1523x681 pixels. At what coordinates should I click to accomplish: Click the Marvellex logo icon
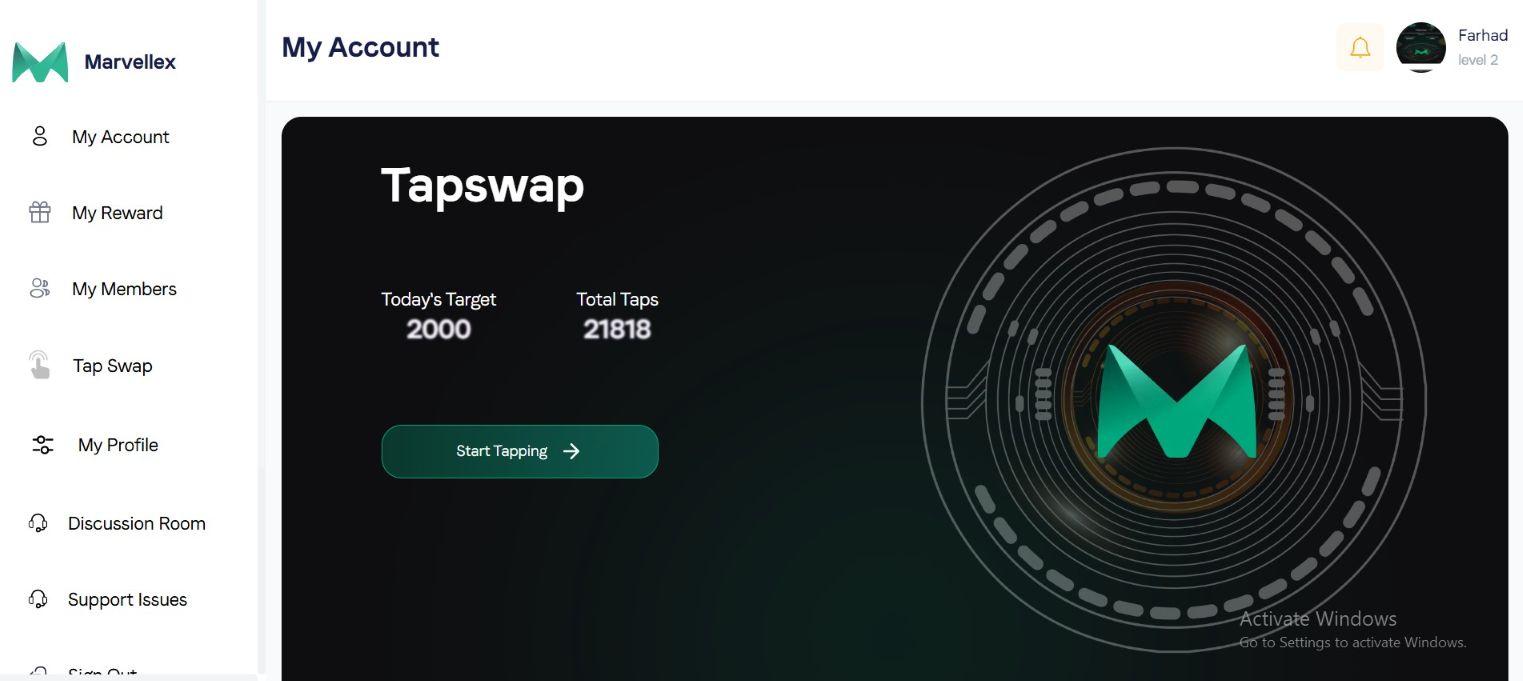click(x=40, y=62)
